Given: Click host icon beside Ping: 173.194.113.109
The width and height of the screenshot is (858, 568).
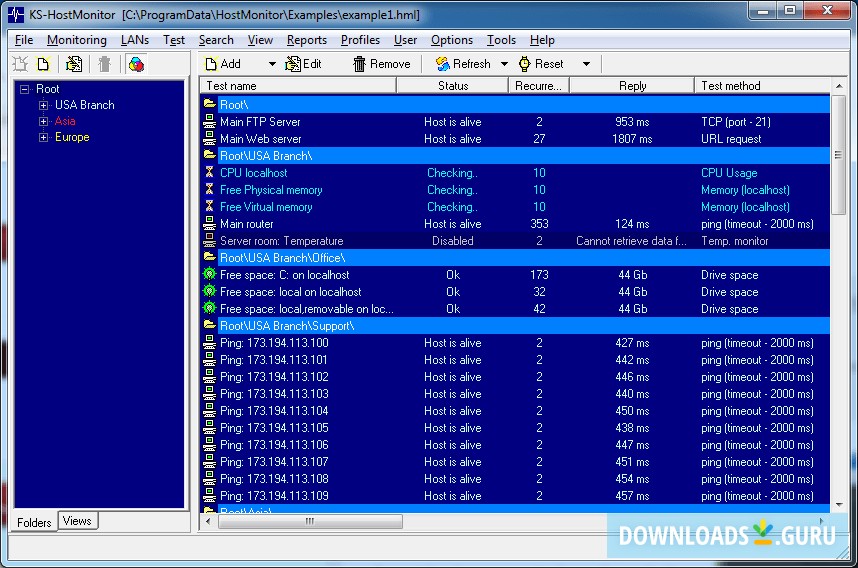Looking at the screenshot, I should click(209, 495).
